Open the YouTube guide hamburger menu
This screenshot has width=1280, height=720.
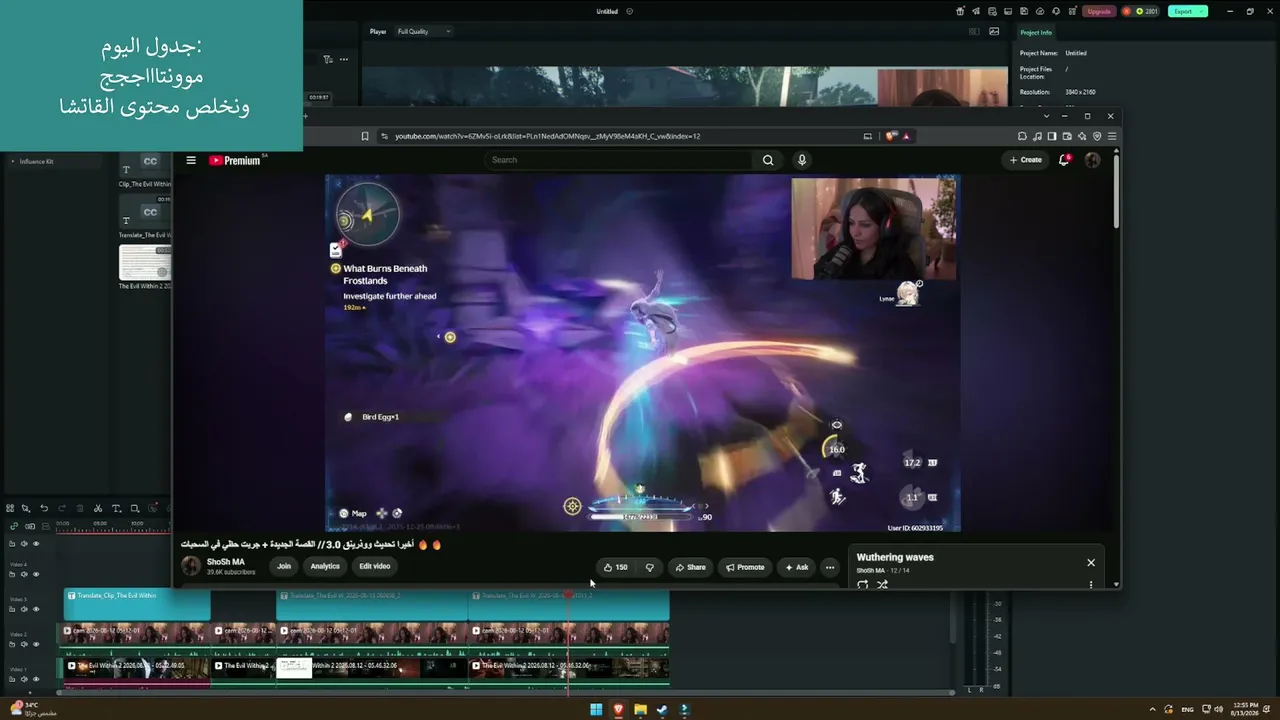click(191, 160)
